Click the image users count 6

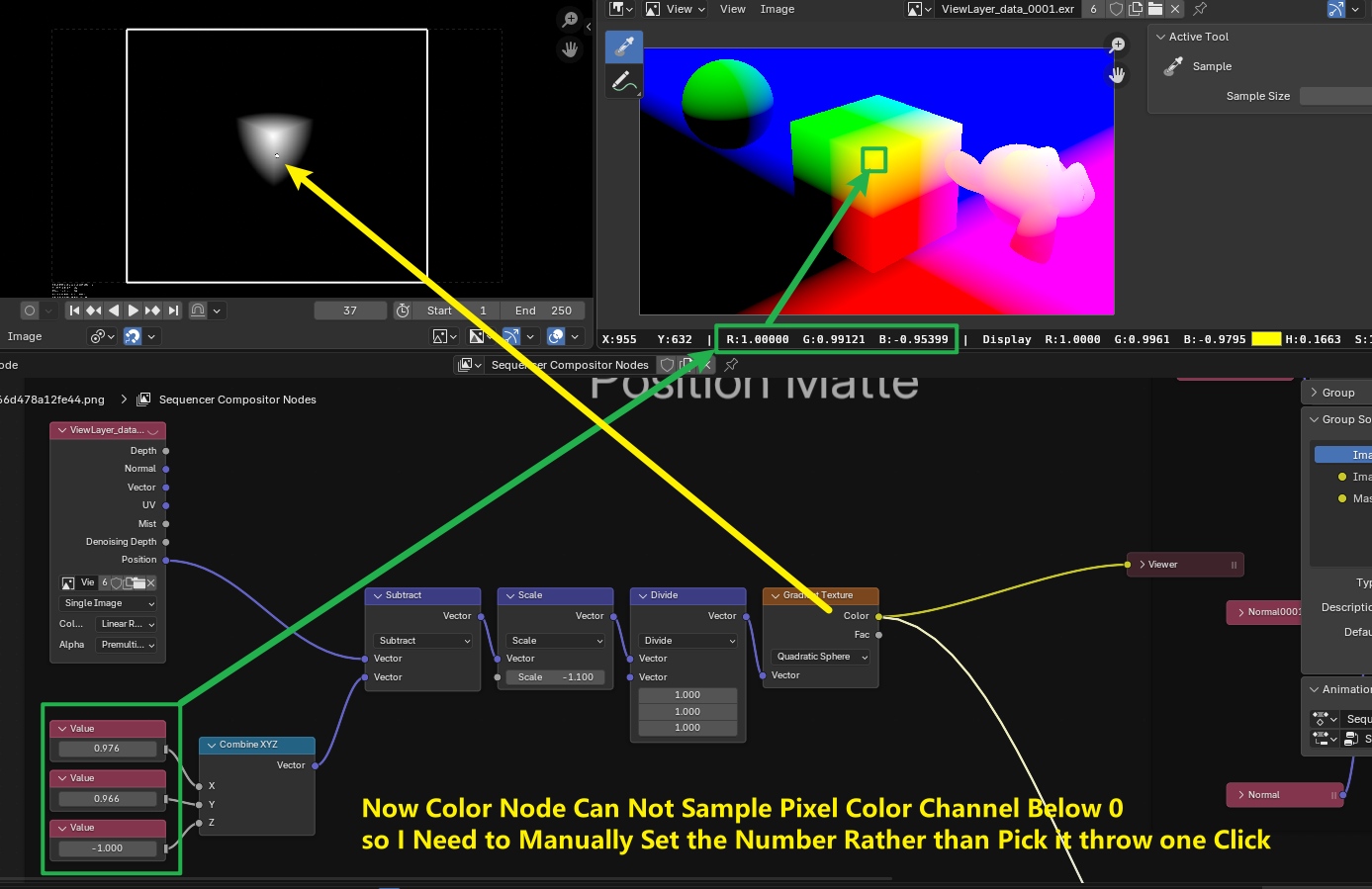1093,9
